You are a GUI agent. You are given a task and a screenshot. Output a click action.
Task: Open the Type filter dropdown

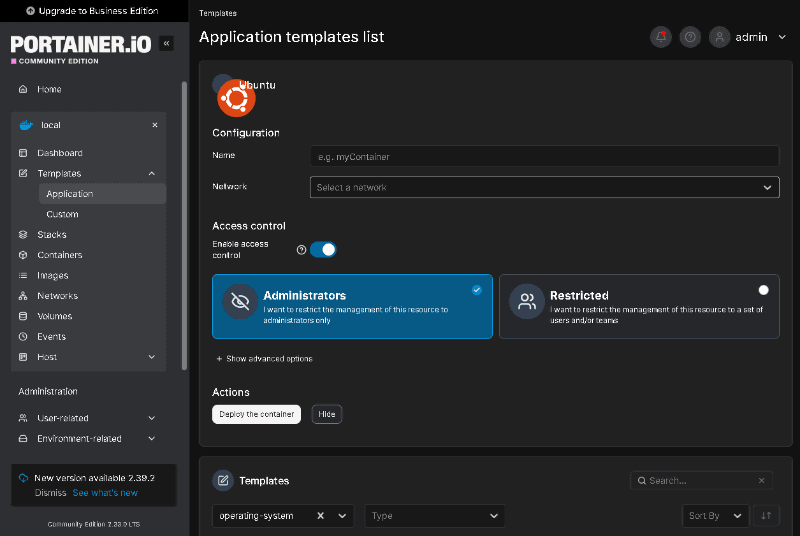tap(435, 516)
